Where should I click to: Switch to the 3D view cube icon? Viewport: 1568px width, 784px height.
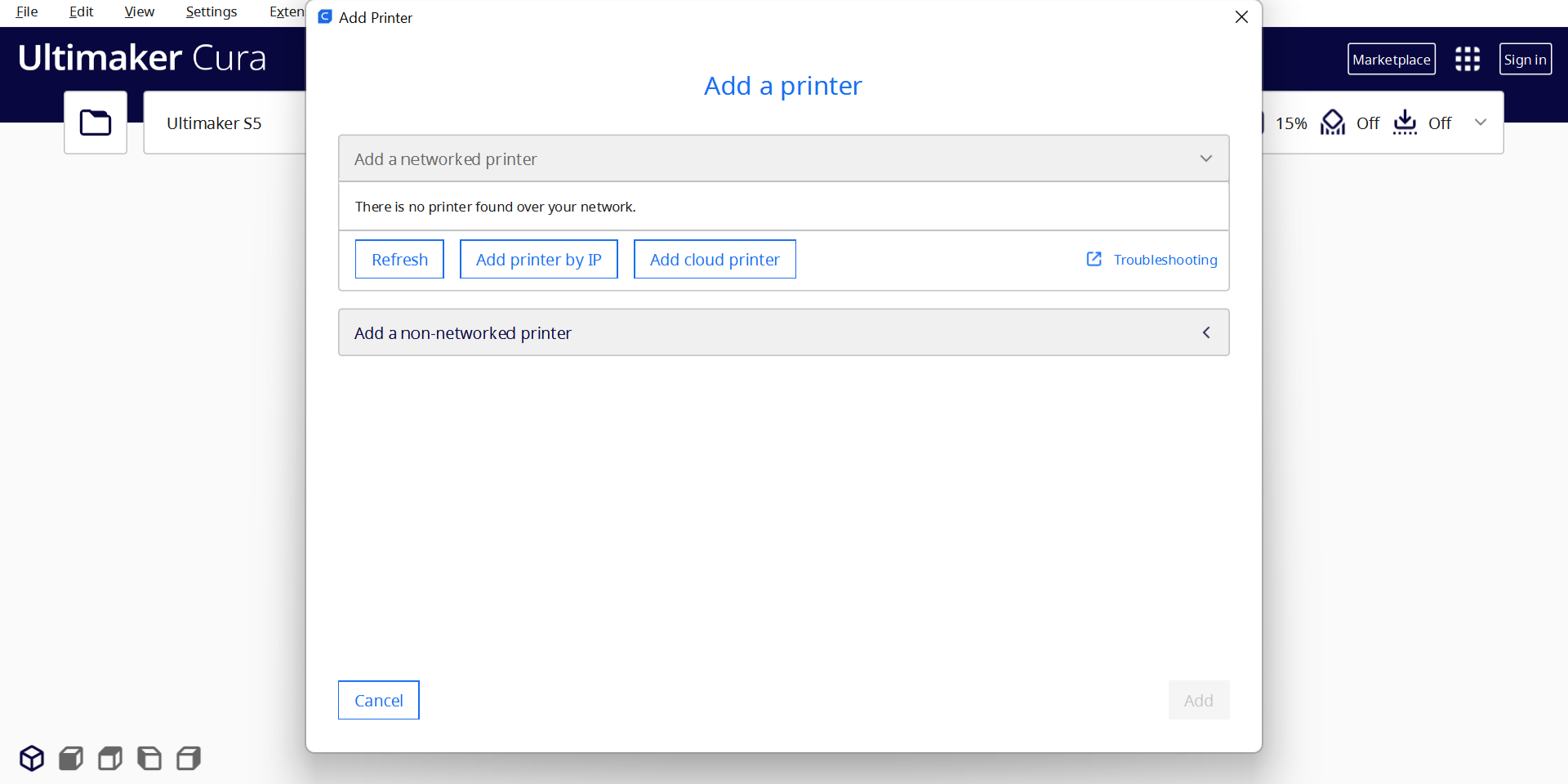point(32,758)
